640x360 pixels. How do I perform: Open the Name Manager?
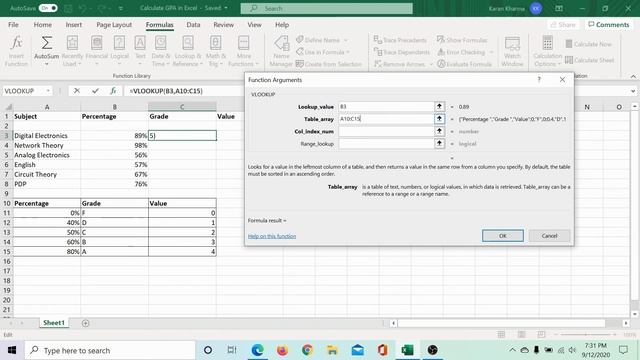click(281, 51)
